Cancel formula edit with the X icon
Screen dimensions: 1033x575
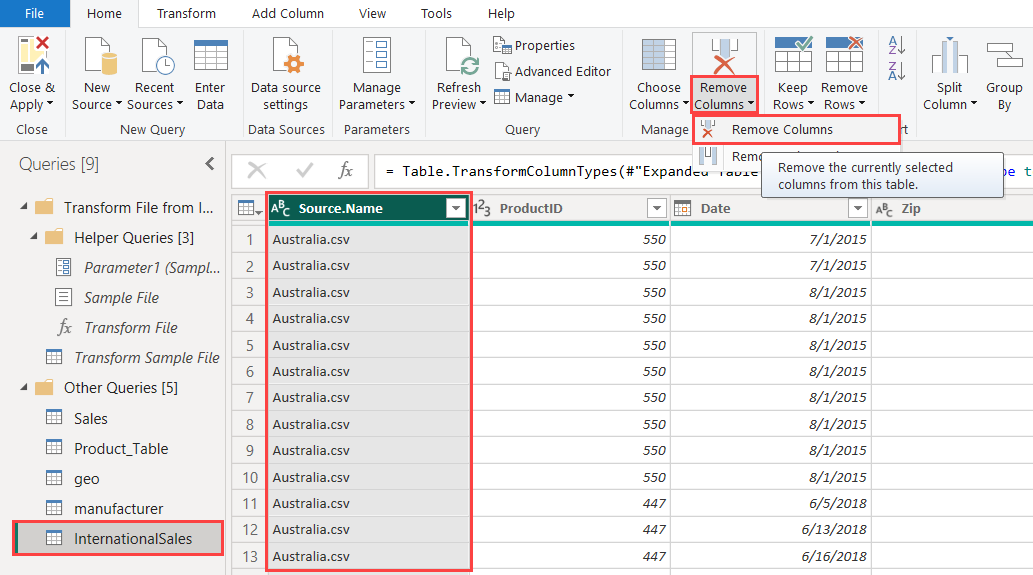[x=257, y=171]
